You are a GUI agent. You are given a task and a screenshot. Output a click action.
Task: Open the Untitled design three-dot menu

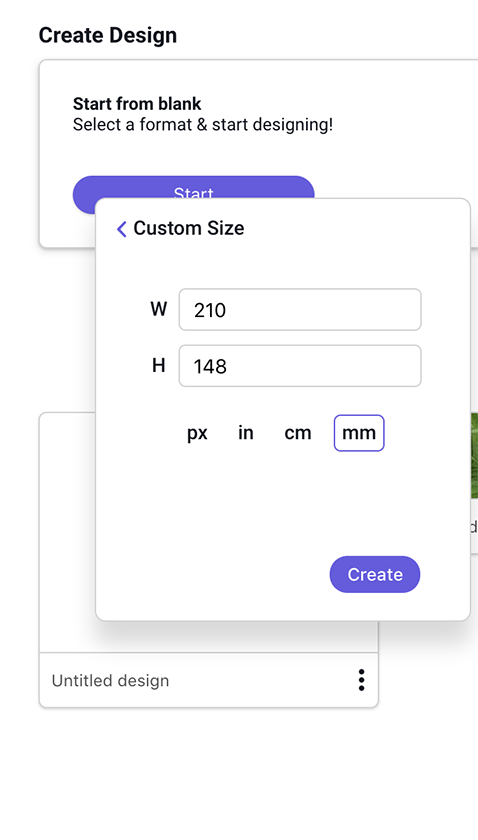tap(362, 680)
